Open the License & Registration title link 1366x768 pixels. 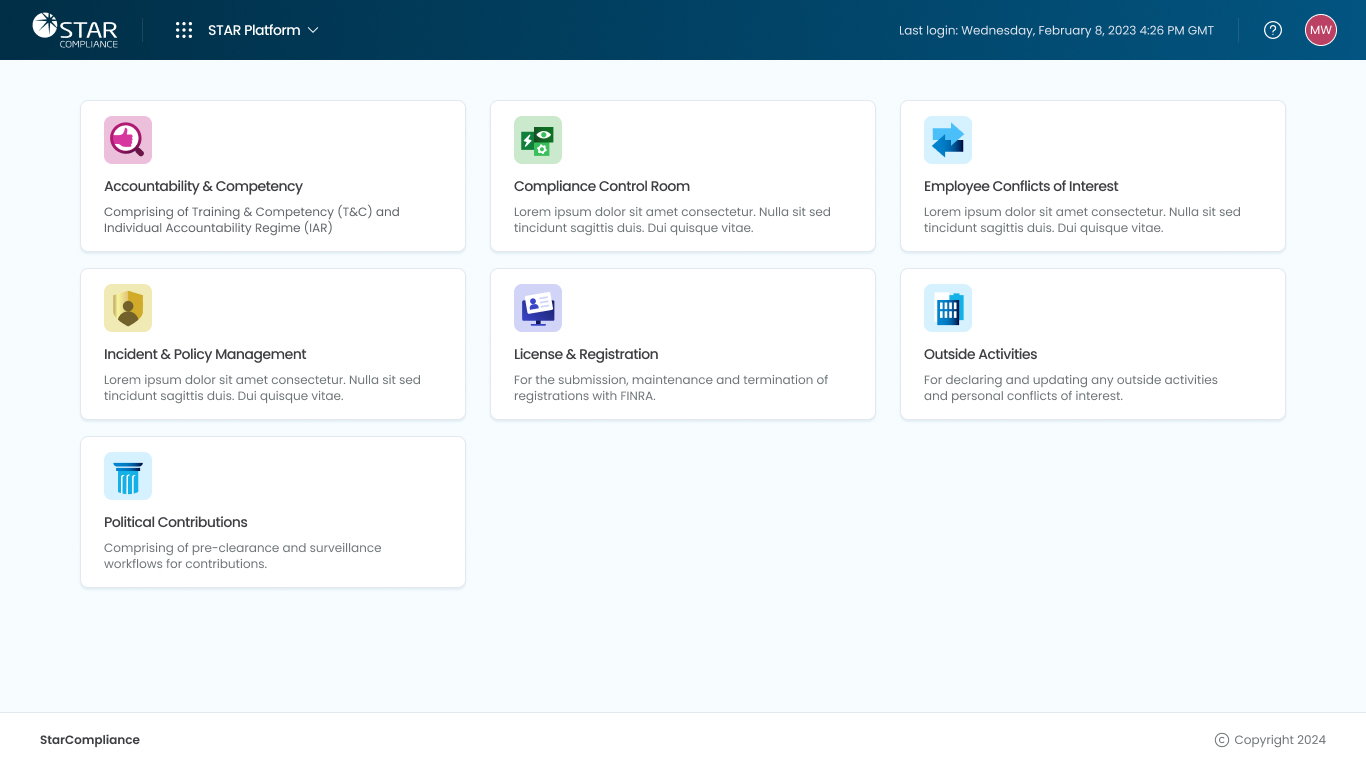[586, 354]
